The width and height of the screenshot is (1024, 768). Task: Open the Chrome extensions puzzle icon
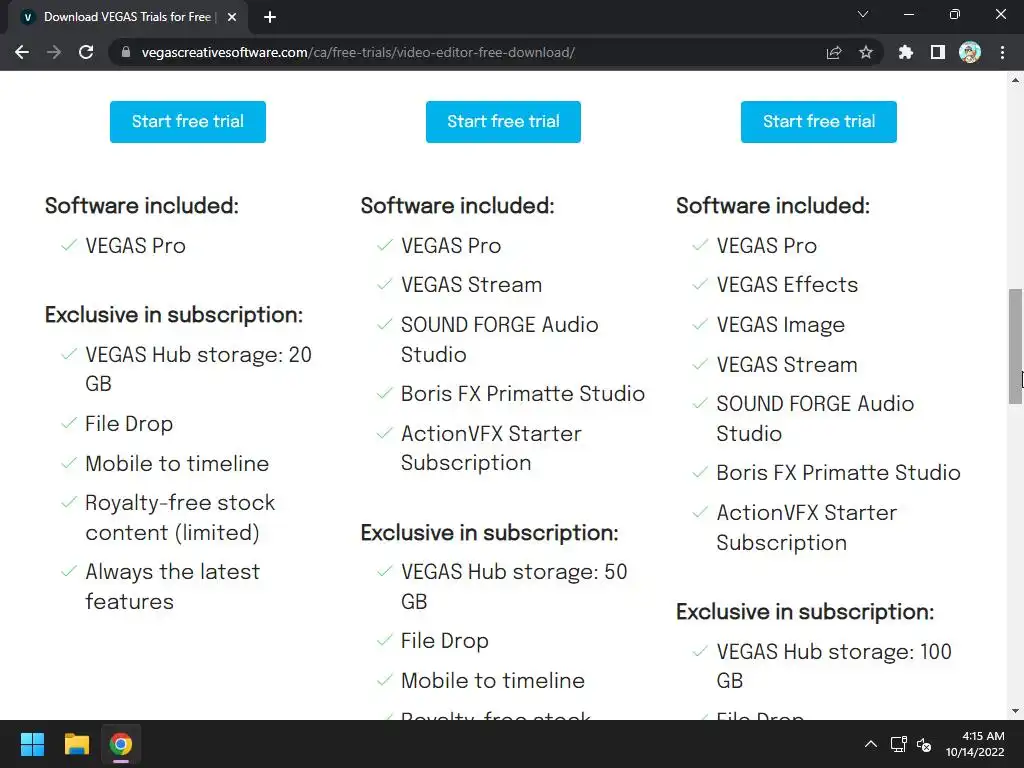coord(906,53)
